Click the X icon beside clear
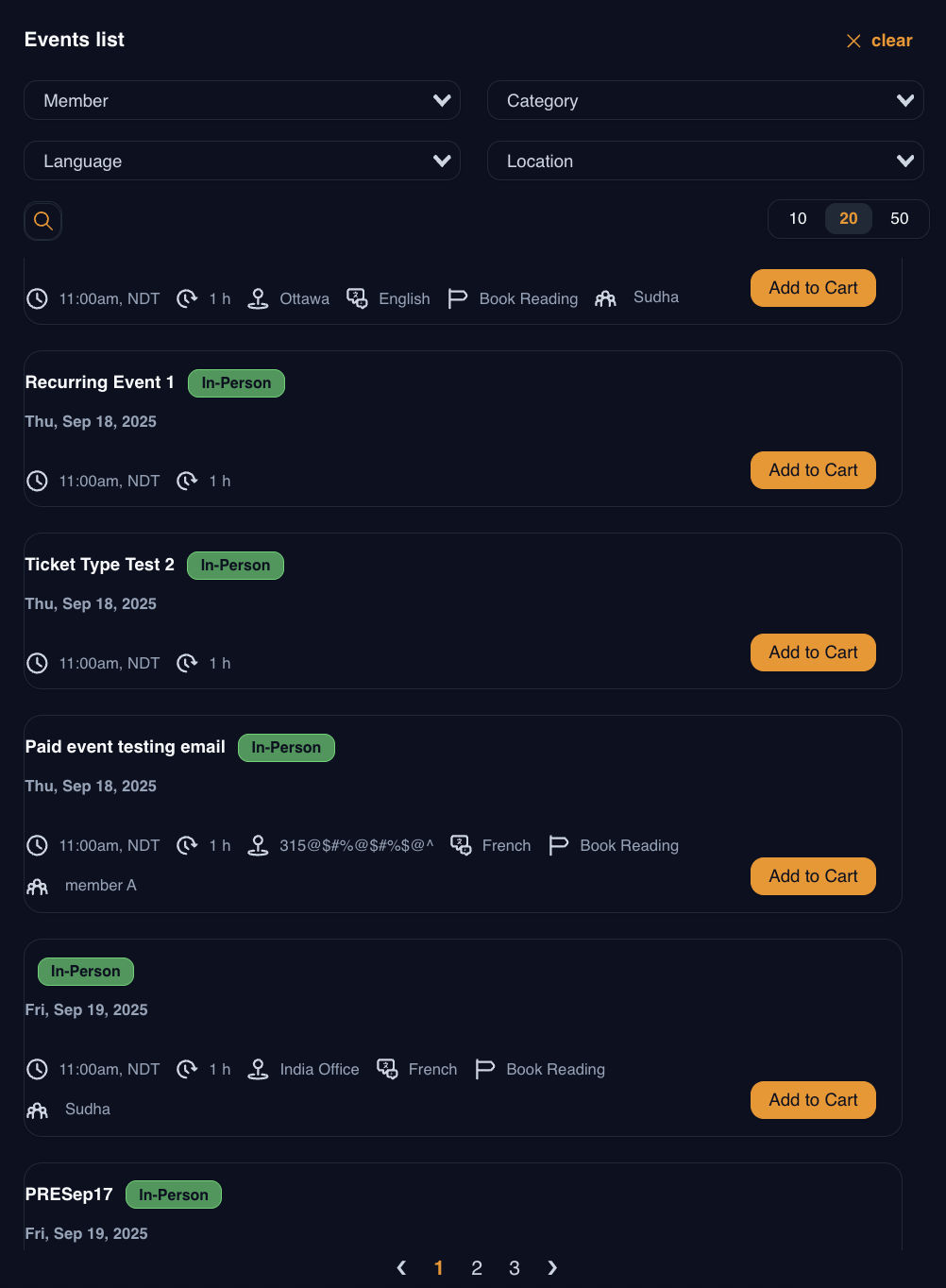 point(853,41)
